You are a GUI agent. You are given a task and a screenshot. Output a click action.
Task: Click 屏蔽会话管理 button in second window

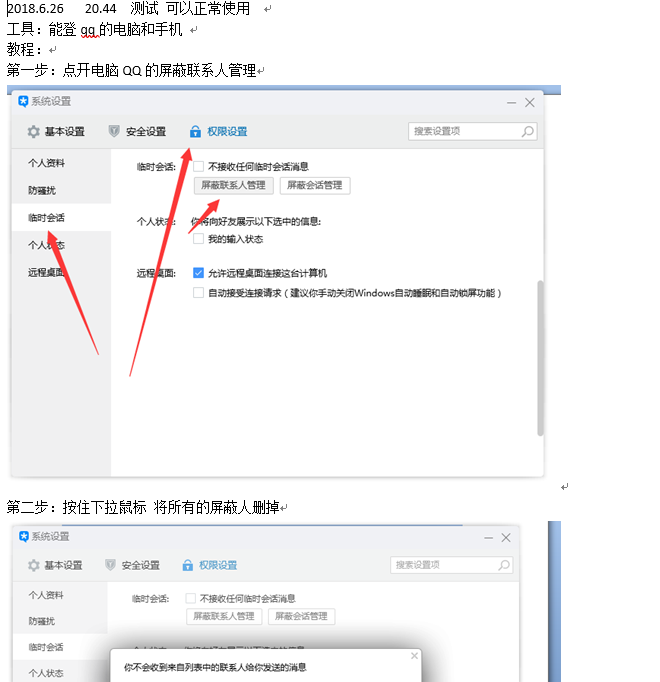point(302,616)
